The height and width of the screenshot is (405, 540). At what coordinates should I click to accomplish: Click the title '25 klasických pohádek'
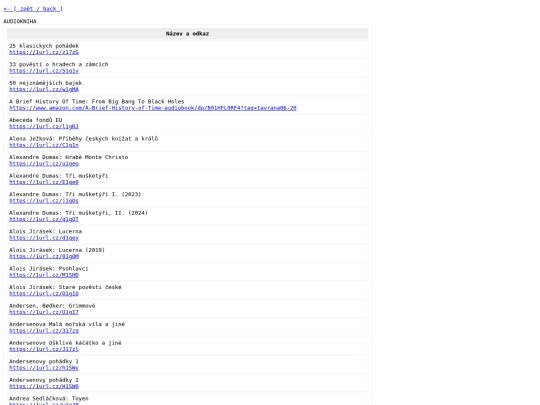coord(44,46)
